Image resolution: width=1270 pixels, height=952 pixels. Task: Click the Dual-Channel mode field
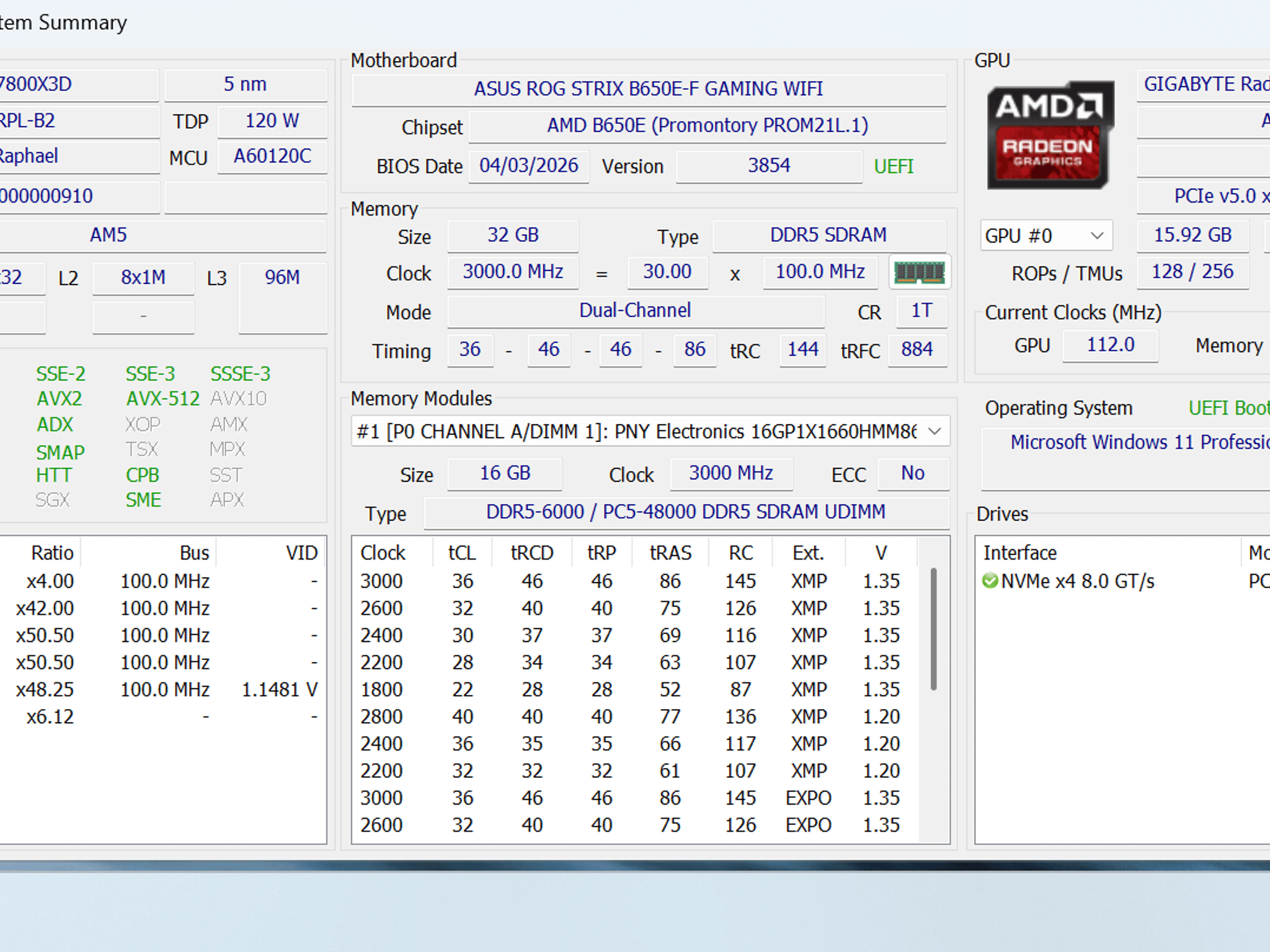(x=636, y=311)
